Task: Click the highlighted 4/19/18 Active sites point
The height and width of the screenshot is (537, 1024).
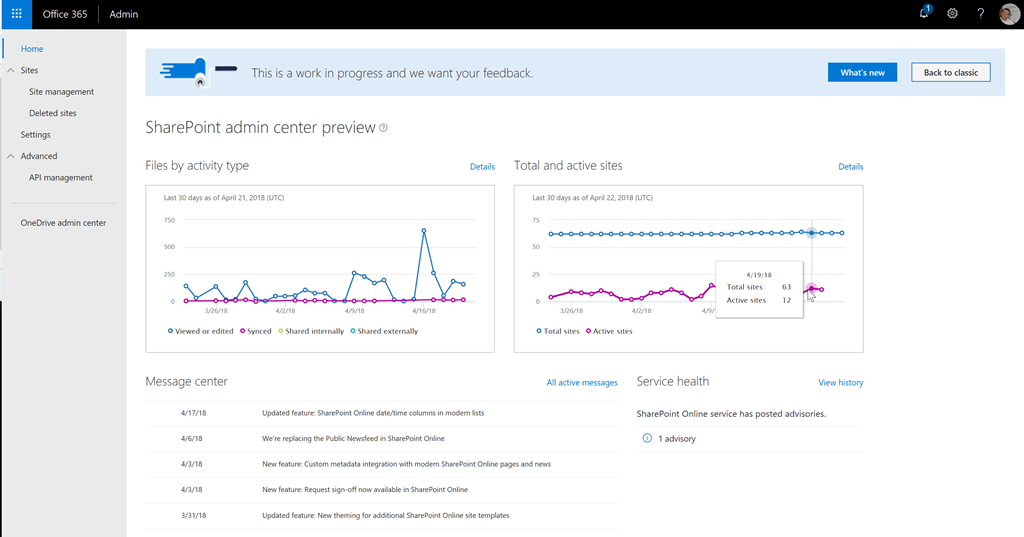Action: [811, 288]
